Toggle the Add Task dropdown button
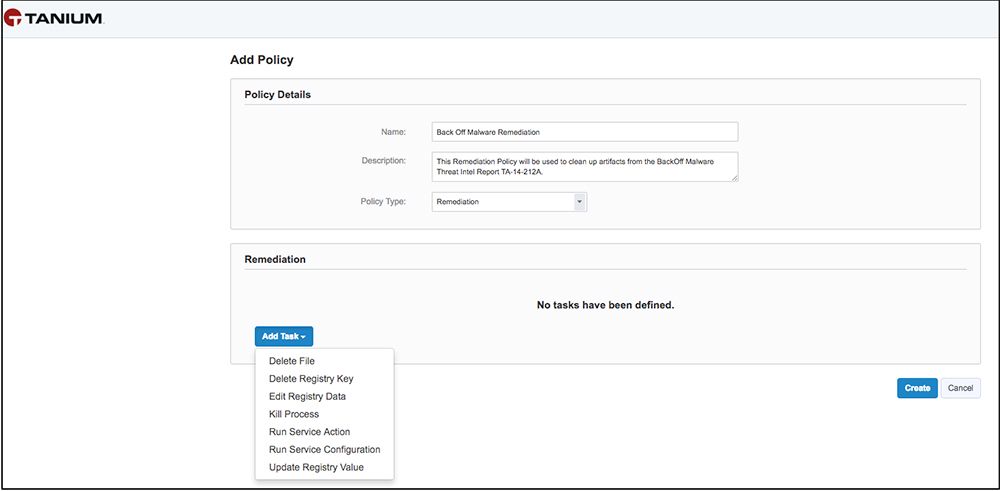The image size is (1000, 491). 284,337
